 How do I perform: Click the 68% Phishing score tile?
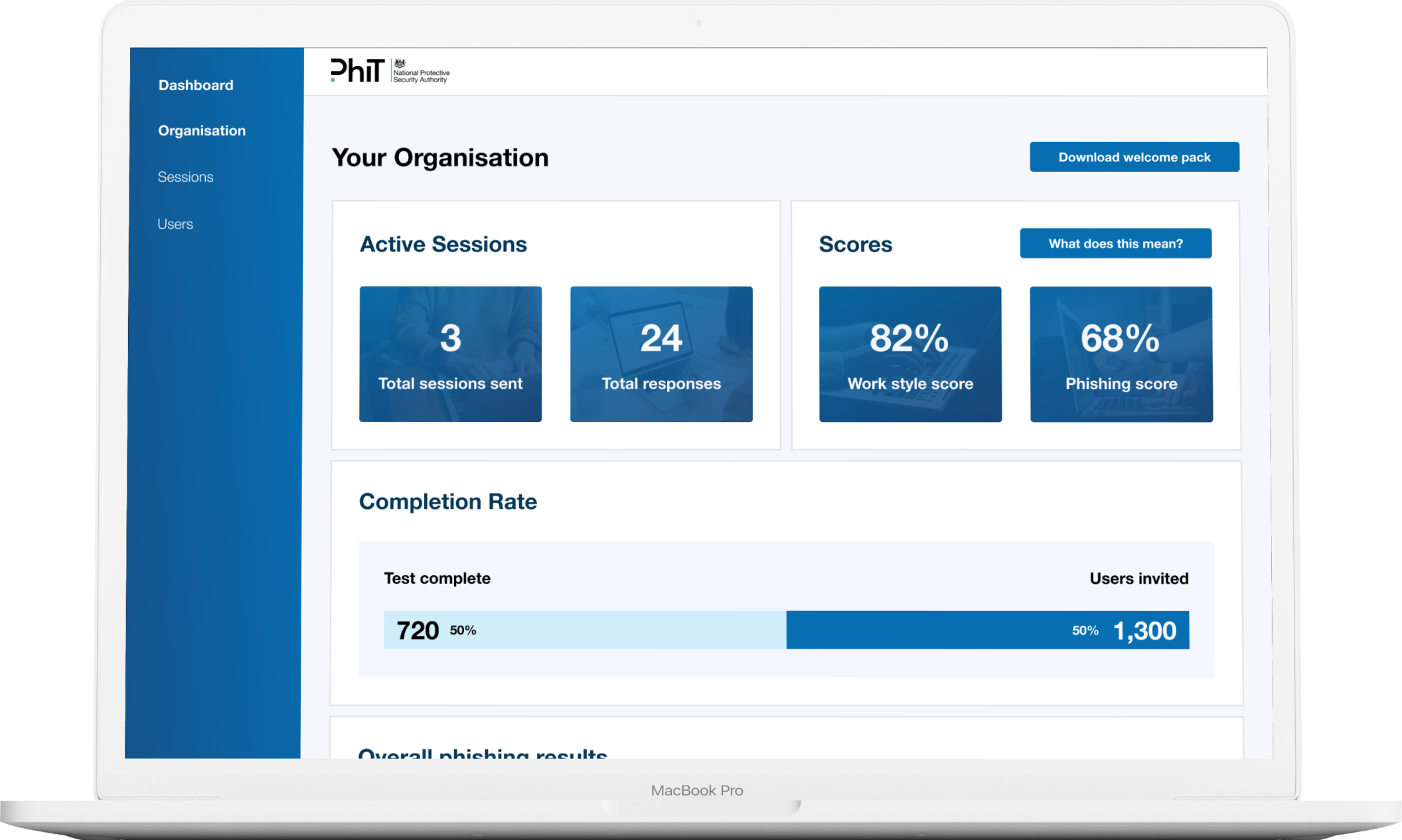point(1121,354)
